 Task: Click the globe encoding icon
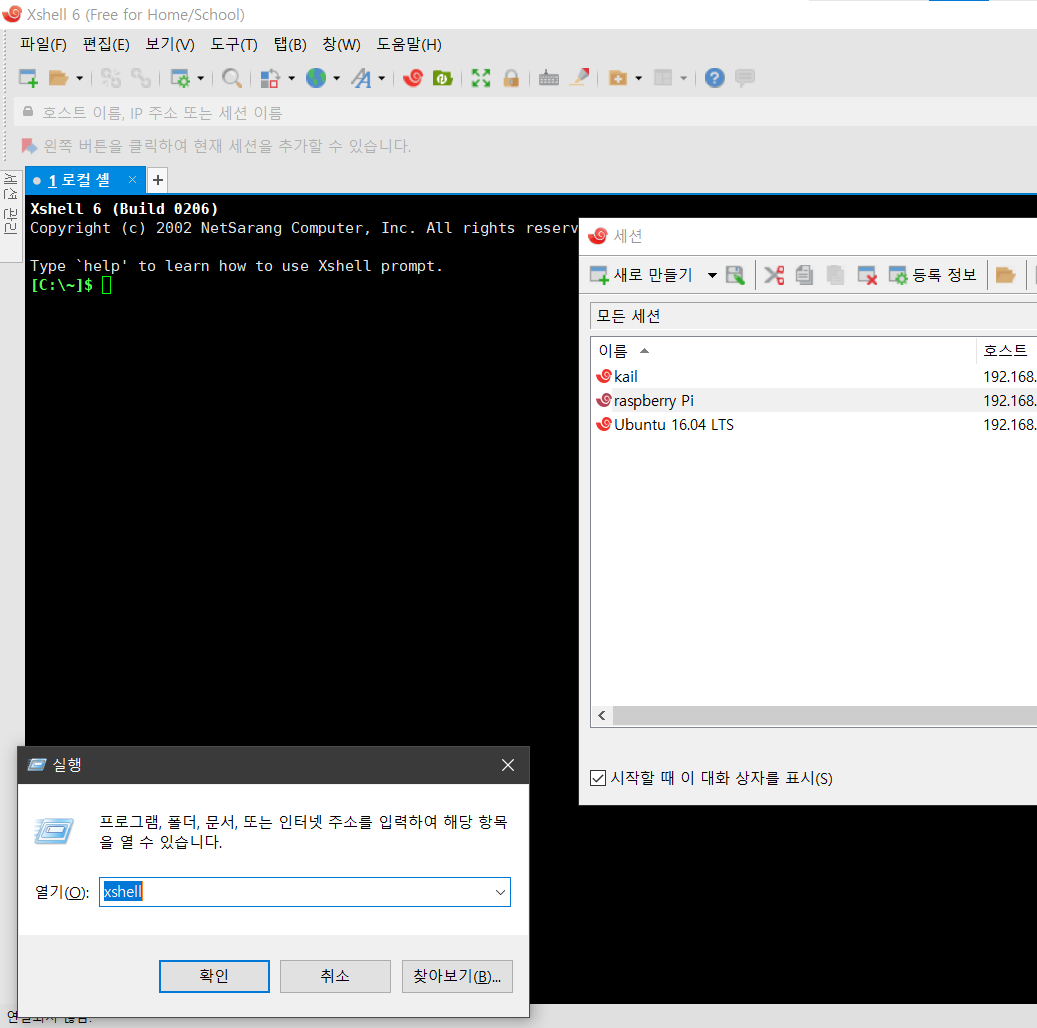coord(316,78)
